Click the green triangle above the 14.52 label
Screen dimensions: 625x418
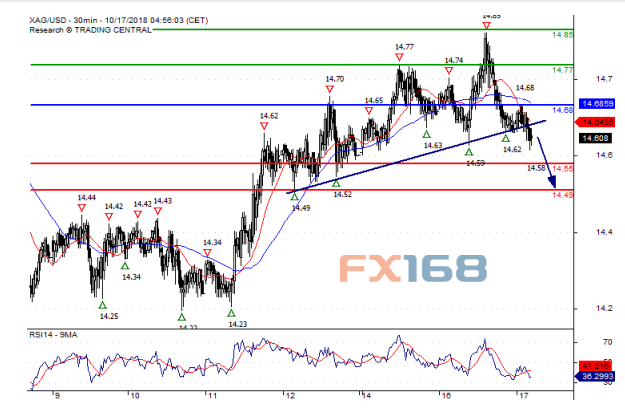[x=335, y=183]
